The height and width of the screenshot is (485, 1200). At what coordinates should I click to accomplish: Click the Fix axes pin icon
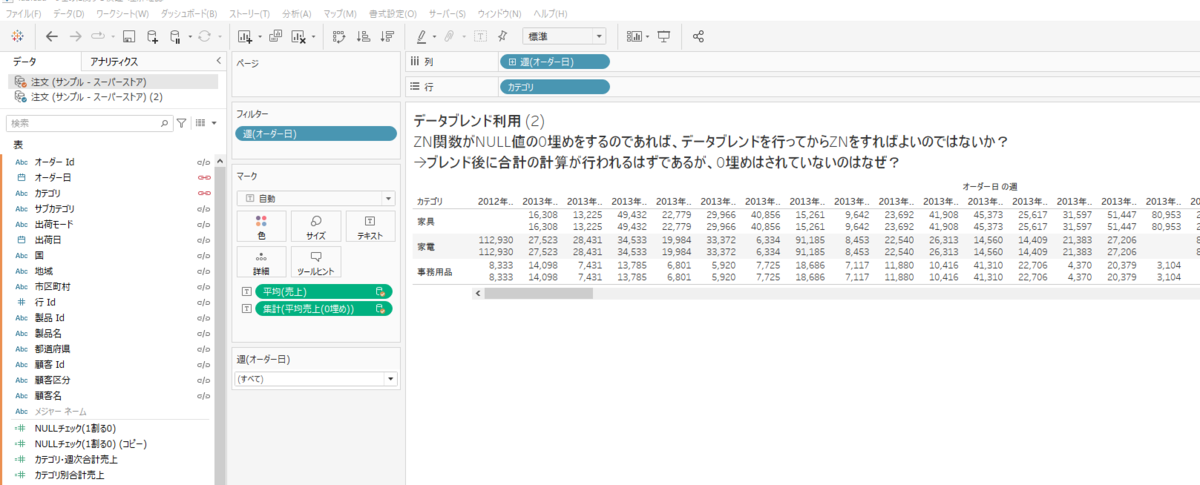503,36
